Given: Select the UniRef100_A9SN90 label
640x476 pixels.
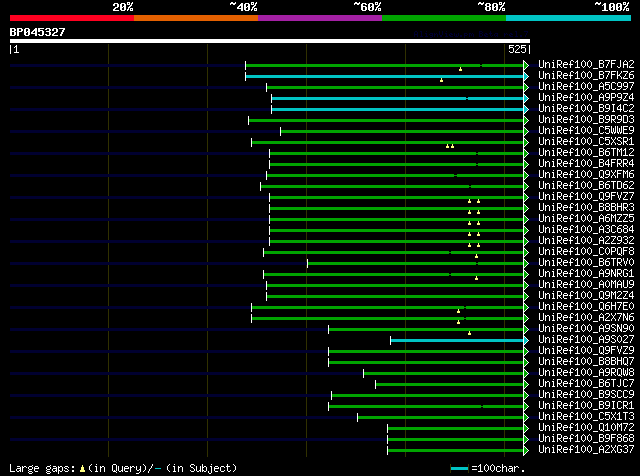Looking at the screenshot, I should [x=586, y=329].
